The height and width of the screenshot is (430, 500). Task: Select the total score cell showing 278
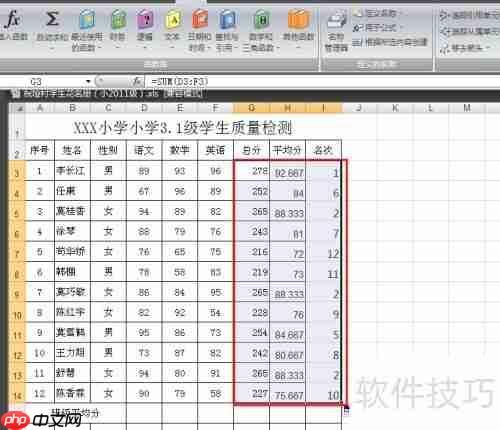tap(252, 171)
